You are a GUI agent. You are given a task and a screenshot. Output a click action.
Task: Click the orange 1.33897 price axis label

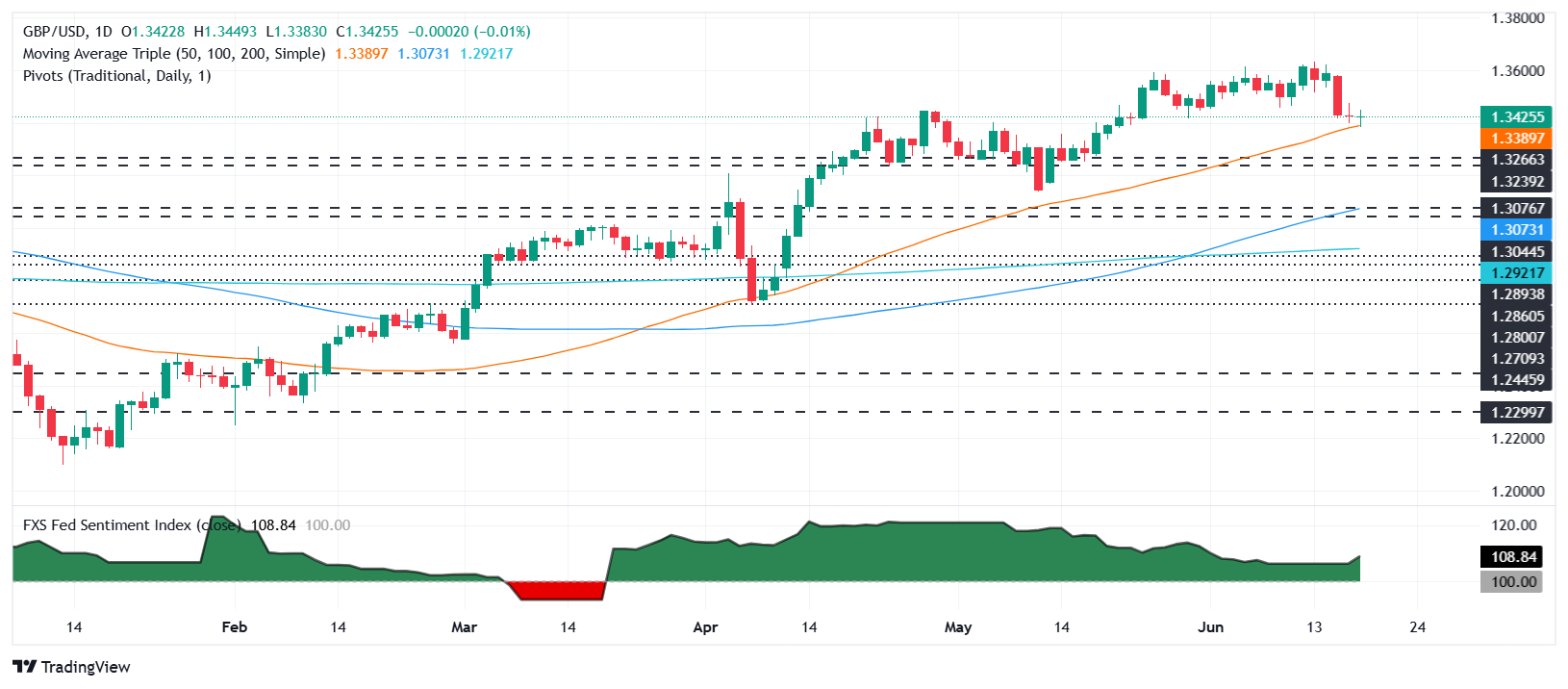click(x=1516, y=139)
